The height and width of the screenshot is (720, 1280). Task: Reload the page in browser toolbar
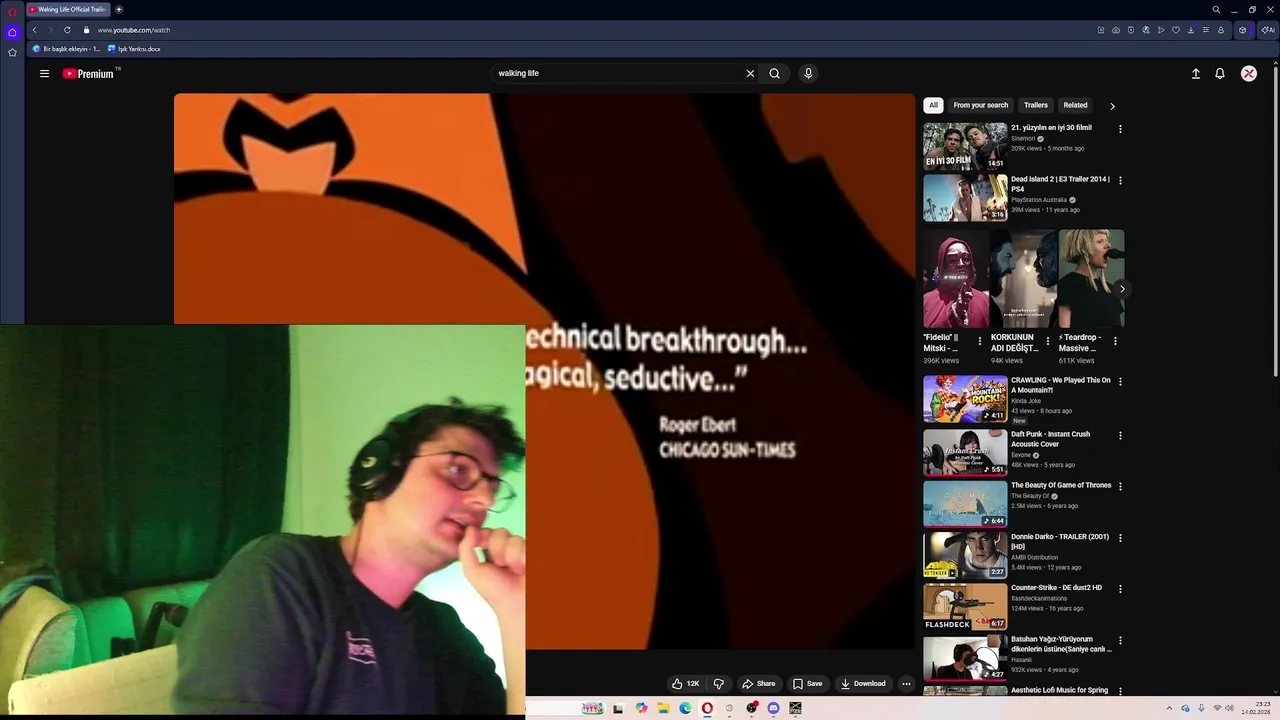67,30
